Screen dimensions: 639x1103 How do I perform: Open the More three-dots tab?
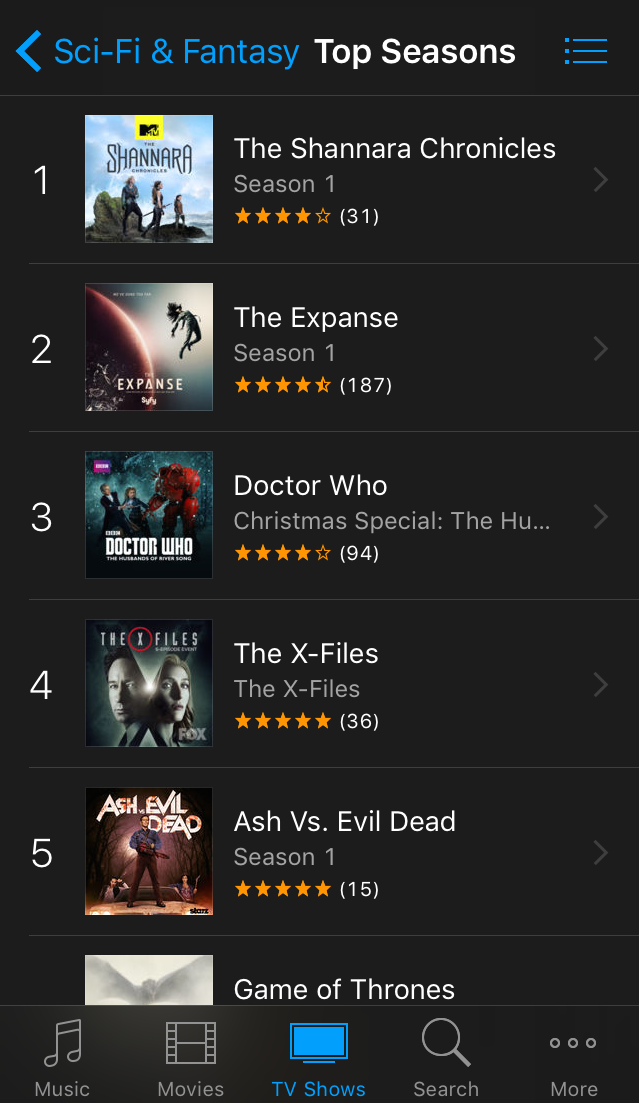point(574,1043)
